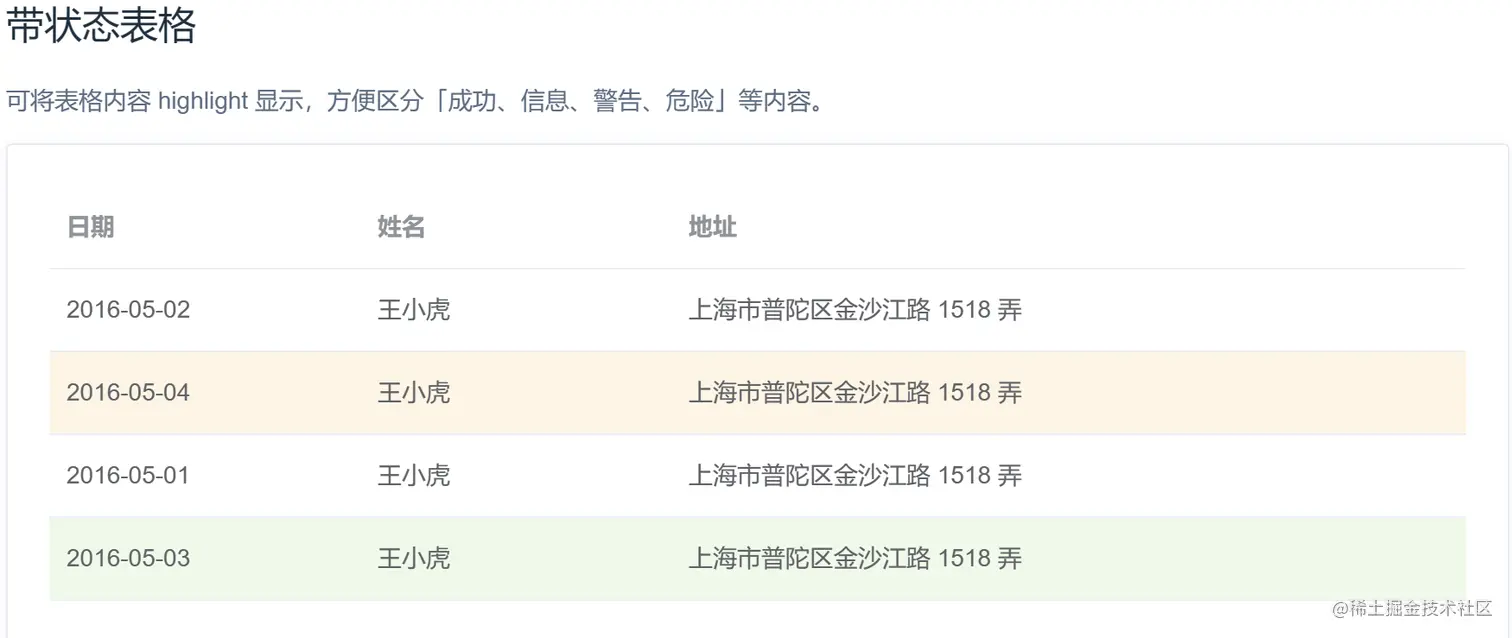Click the address in the green highlighted row

[855, 559]
